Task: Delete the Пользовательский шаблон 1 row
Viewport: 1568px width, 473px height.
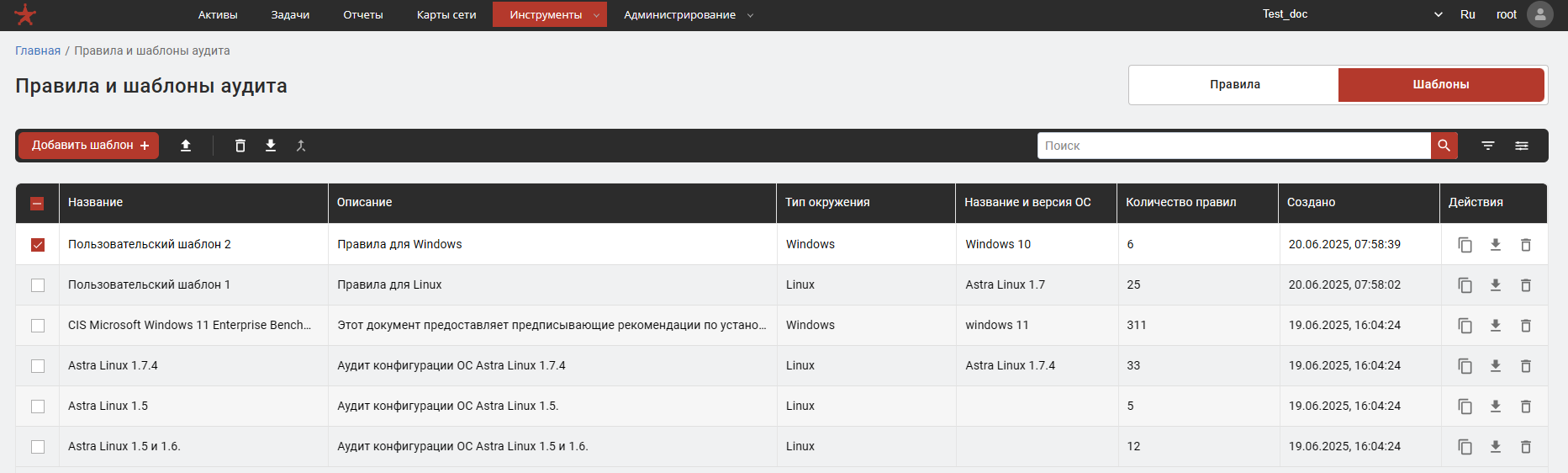Action: pyautogui.click(x=1526, y=285)
